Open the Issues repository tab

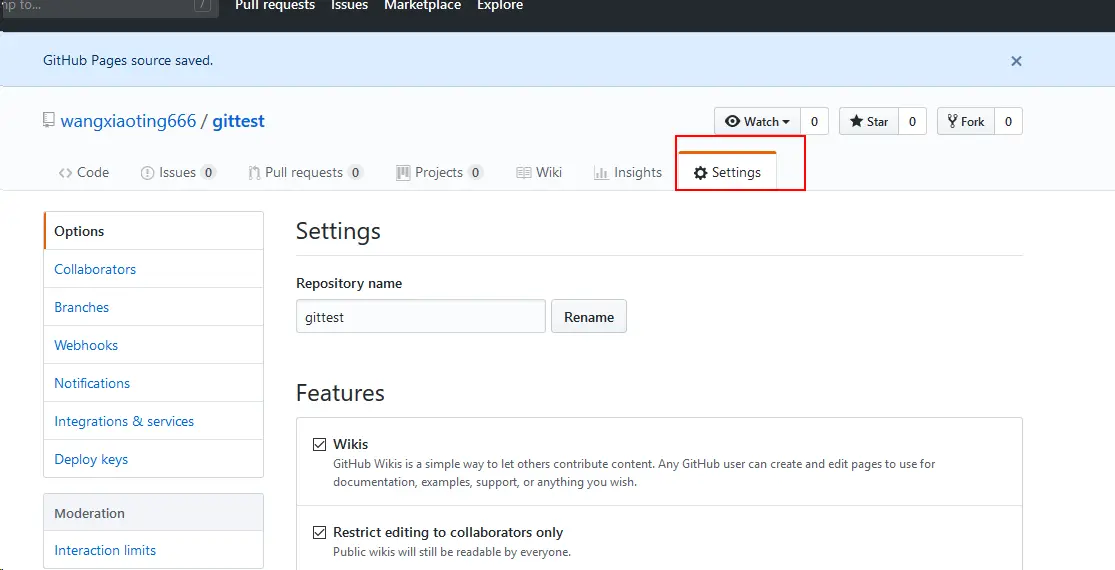[178, 173]
